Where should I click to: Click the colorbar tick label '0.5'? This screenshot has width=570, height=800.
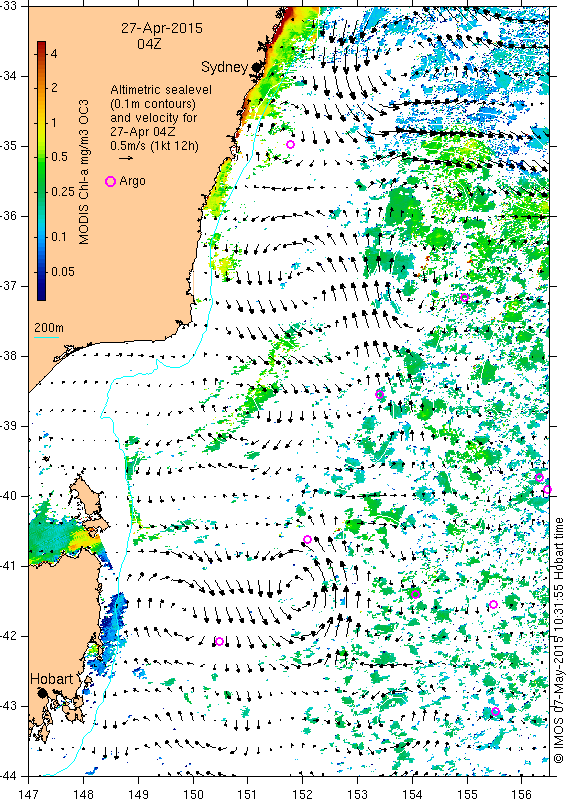[59, 157]
